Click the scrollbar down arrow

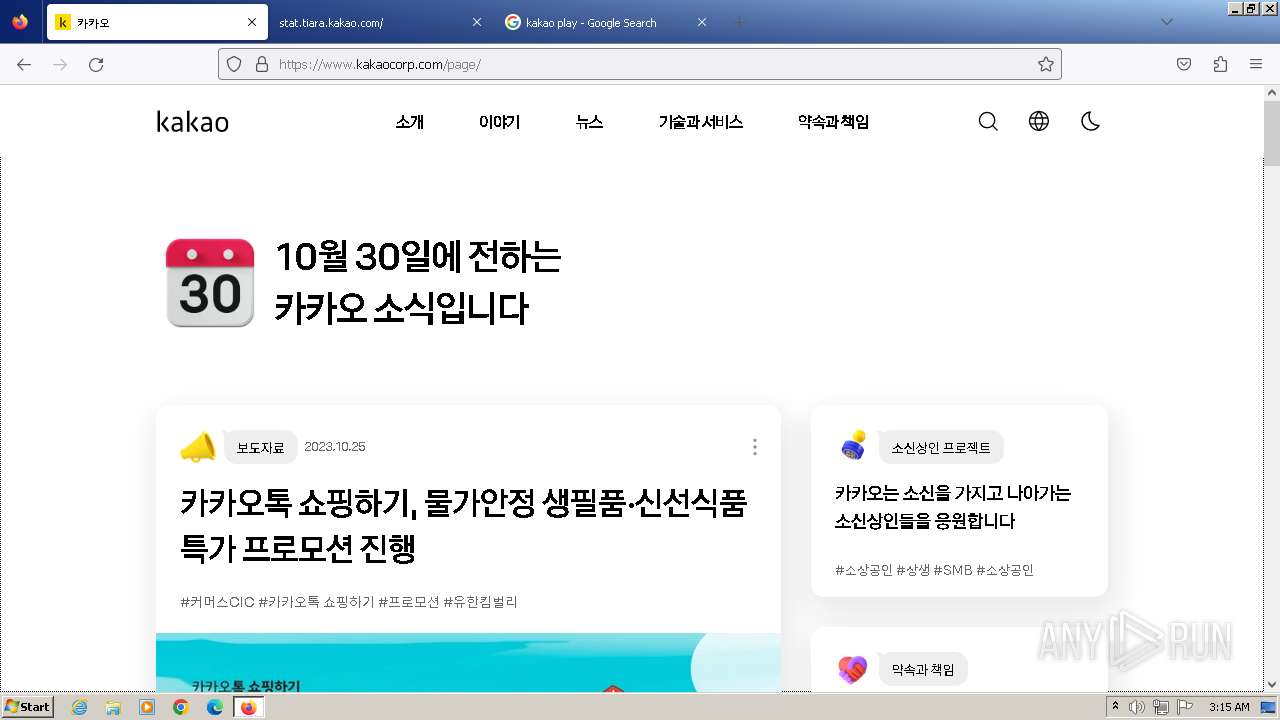1272,685
